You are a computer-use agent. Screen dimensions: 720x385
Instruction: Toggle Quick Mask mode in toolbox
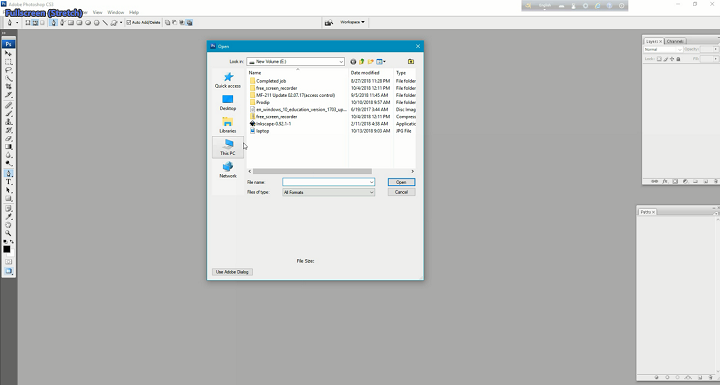pyautogui.click(x=8, y=261)
